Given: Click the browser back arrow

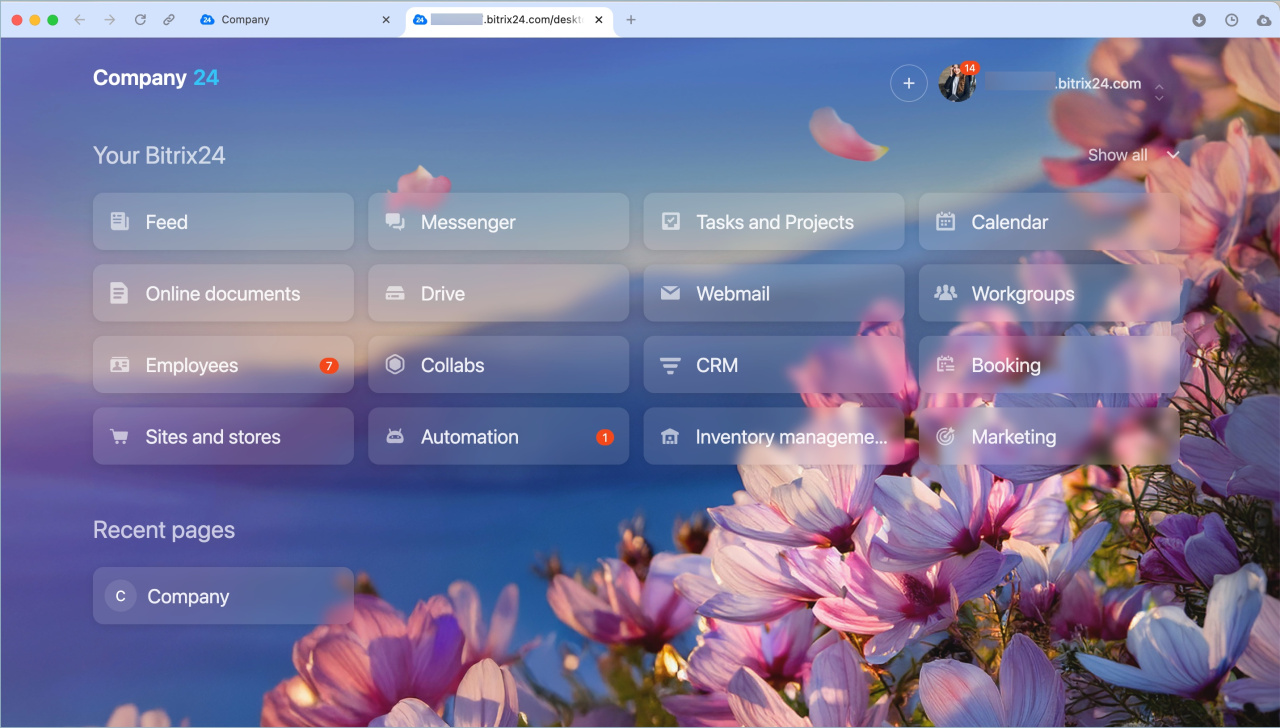Looking at the screenshot, I should [x=80, y=19].
